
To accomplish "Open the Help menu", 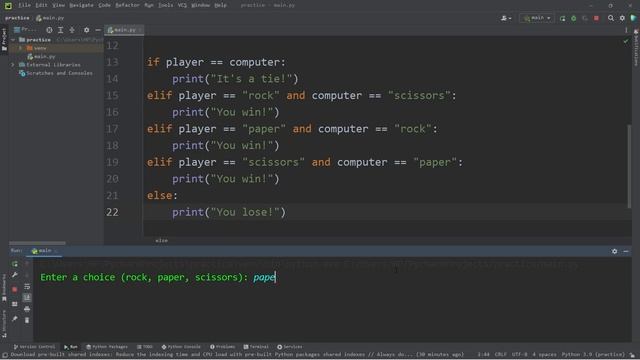I will click(x=220, y=5).
